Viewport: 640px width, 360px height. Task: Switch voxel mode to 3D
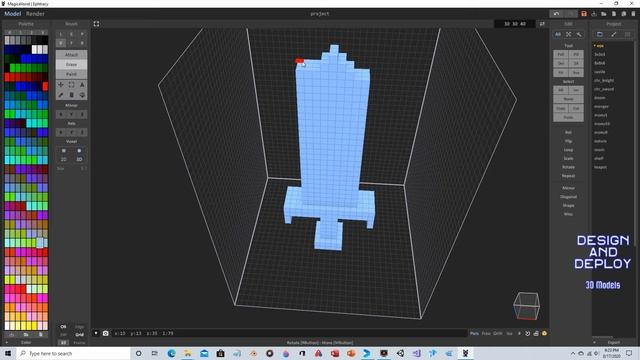79,159
